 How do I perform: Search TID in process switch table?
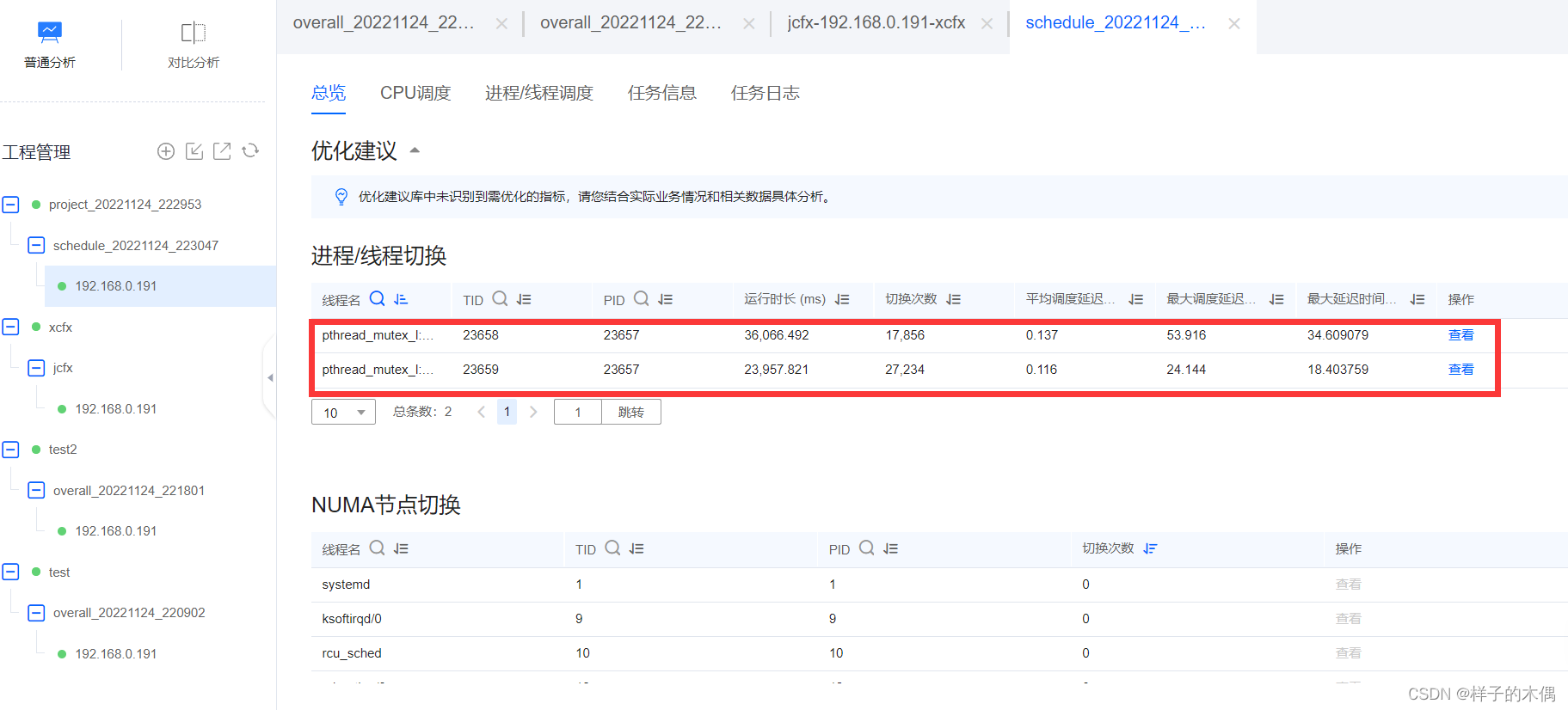(500, 299)
